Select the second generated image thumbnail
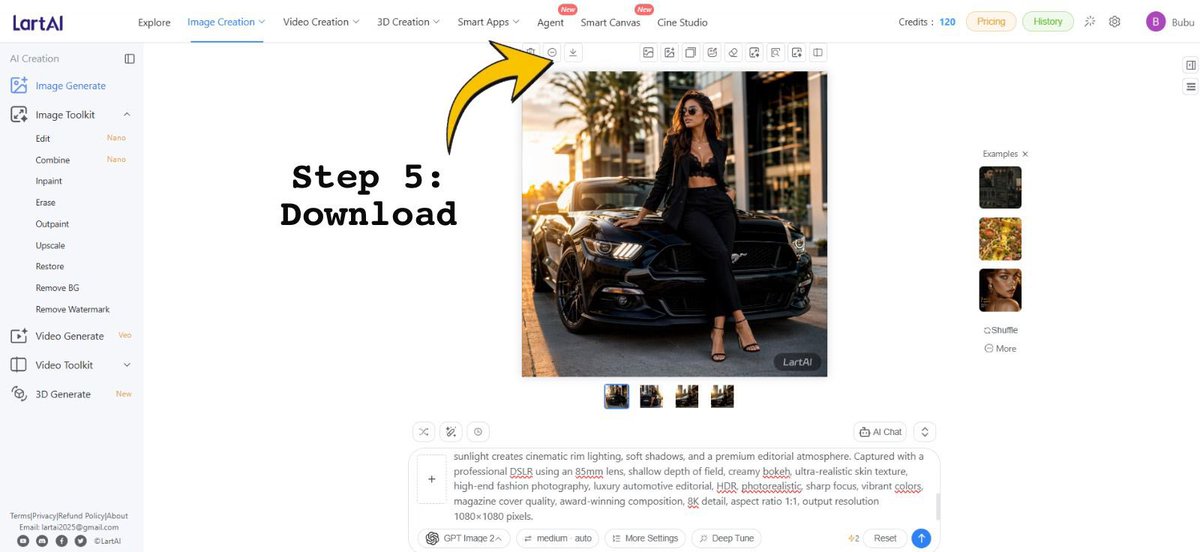This screenshot has width=1200, height=552. click(x=651, y=396)
